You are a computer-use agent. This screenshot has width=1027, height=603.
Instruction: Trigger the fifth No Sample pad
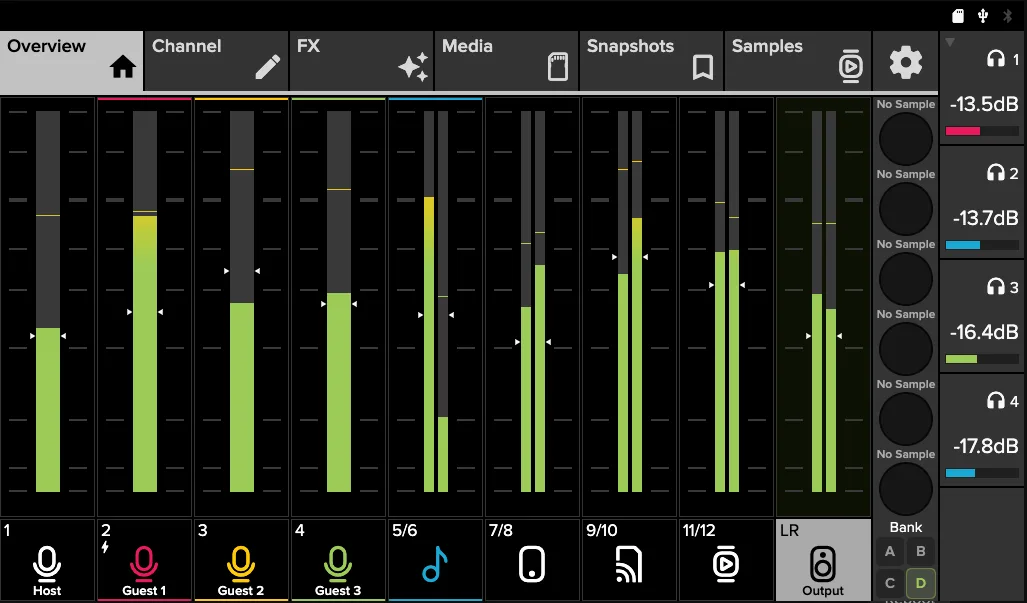click(906, 419)
